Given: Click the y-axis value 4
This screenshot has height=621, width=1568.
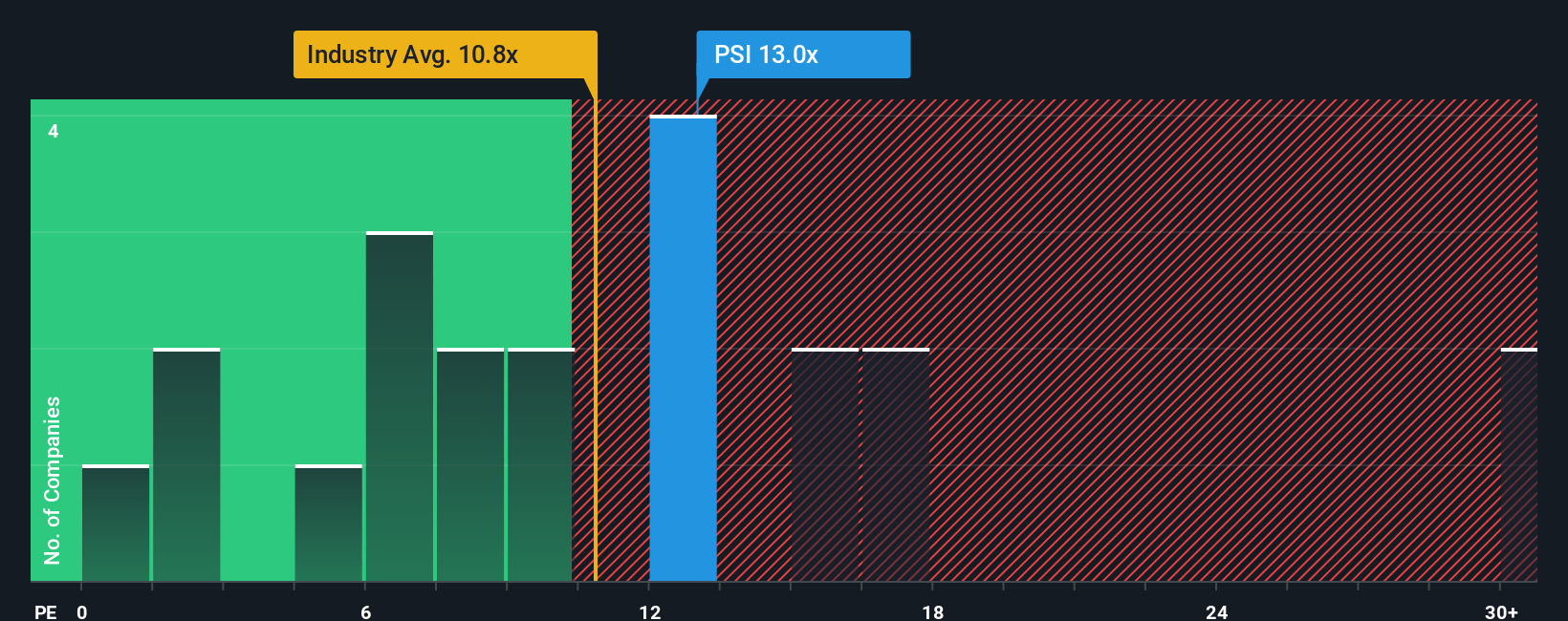Looking at the screenshot, I should 54,131.
